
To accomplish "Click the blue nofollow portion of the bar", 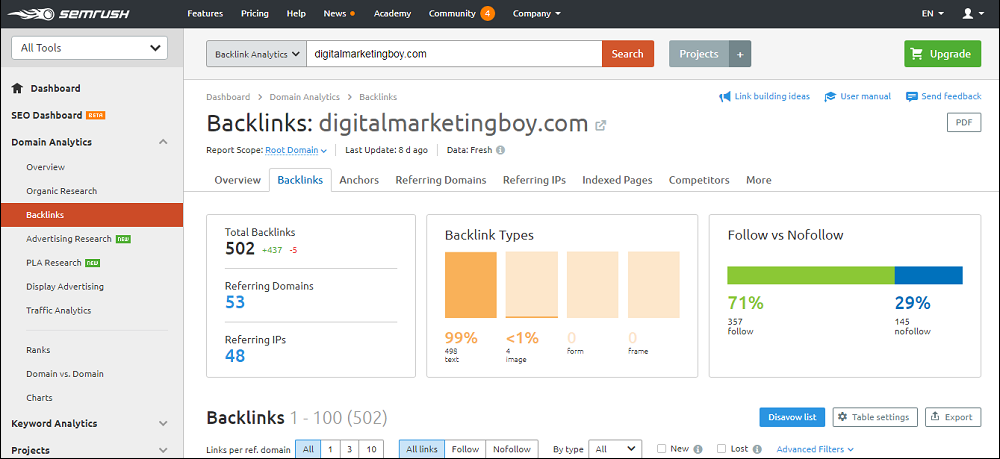I will tap(929, 275).
